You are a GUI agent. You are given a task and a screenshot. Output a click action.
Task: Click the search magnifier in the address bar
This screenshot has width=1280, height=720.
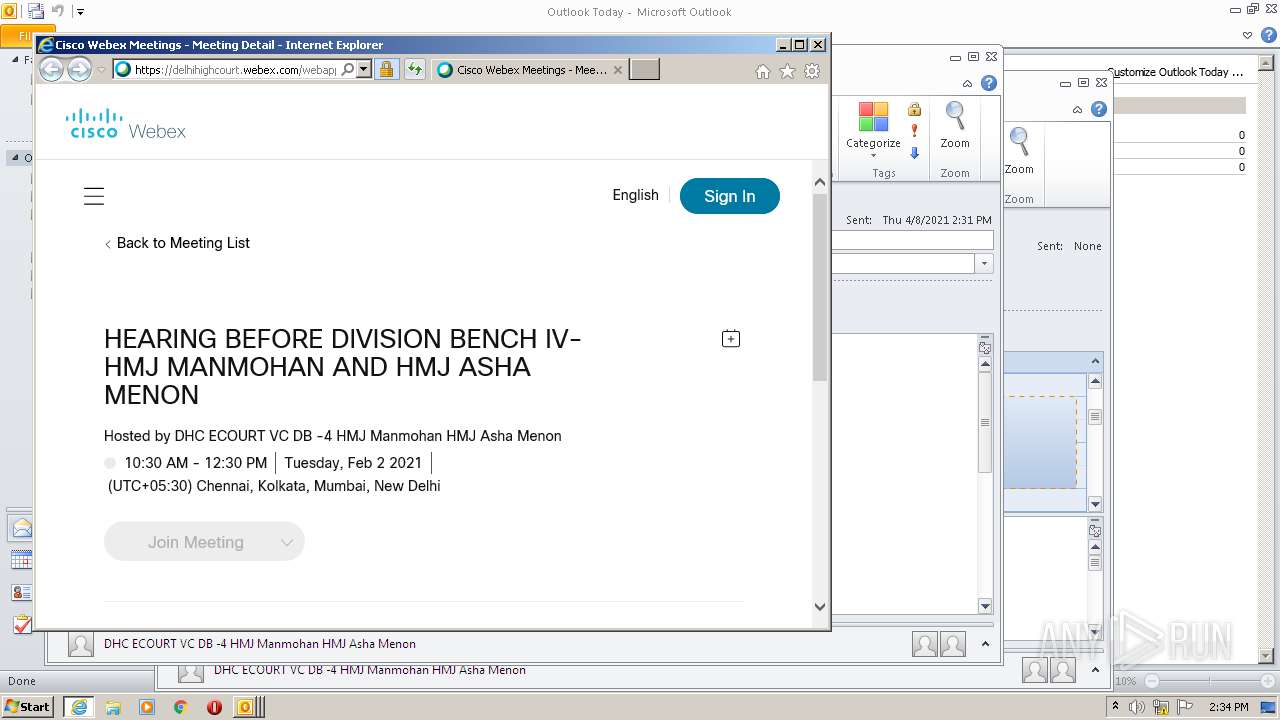(x=347, y=70)
